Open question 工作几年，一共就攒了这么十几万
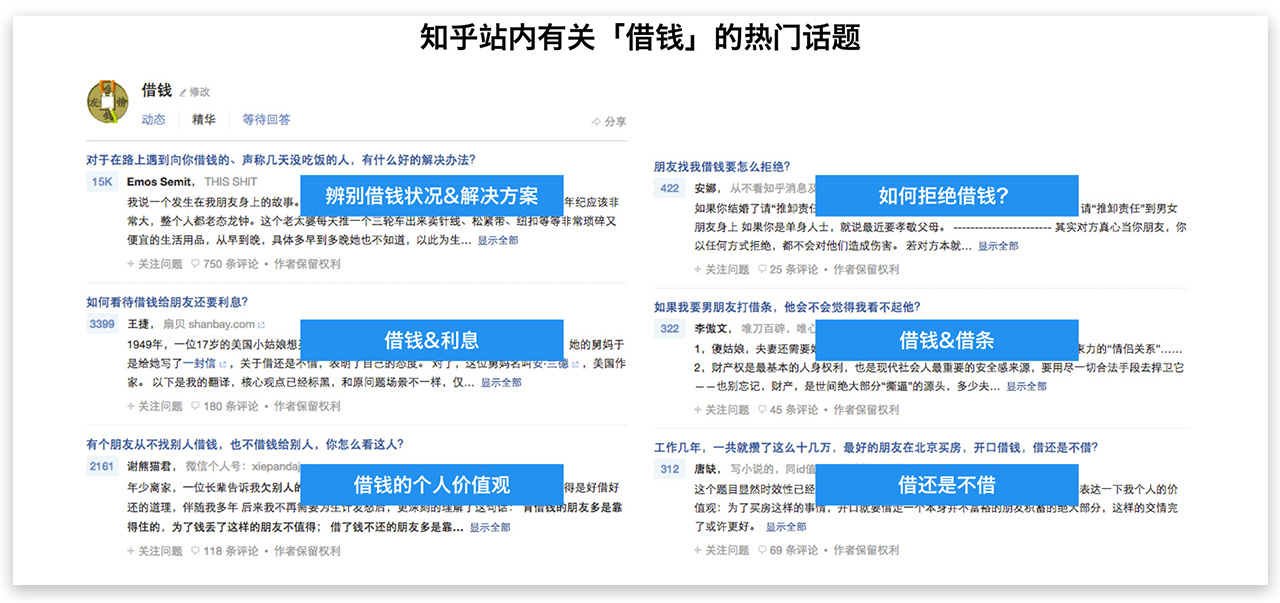1280x603 pixels. coord(876,448)
